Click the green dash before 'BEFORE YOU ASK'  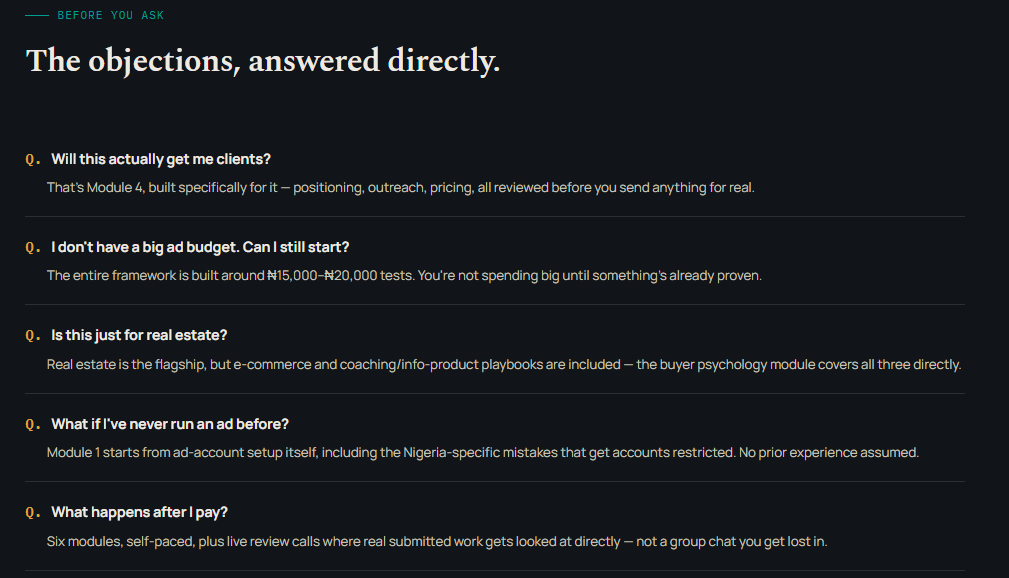(x=37, y=15)
